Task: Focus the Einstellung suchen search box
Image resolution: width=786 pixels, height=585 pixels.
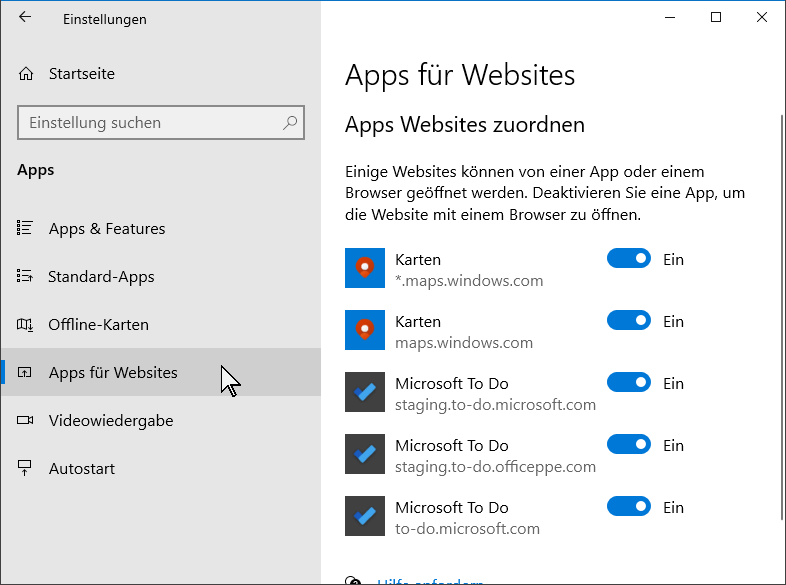Action: pyautogui.click(x=160, y=122)
